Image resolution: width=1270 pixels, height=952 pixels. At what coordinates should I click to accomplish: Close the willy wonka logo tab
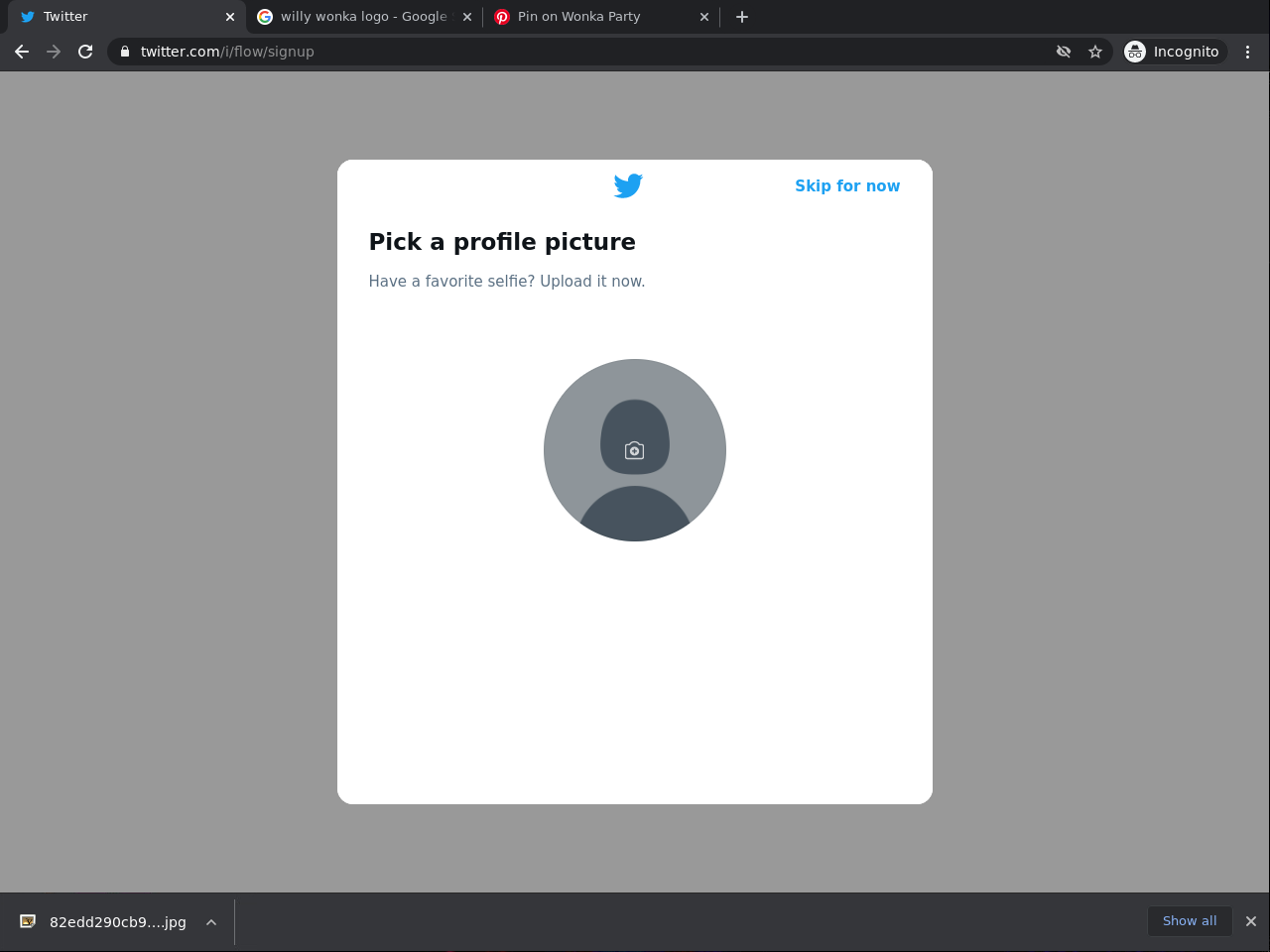[467, 17]
